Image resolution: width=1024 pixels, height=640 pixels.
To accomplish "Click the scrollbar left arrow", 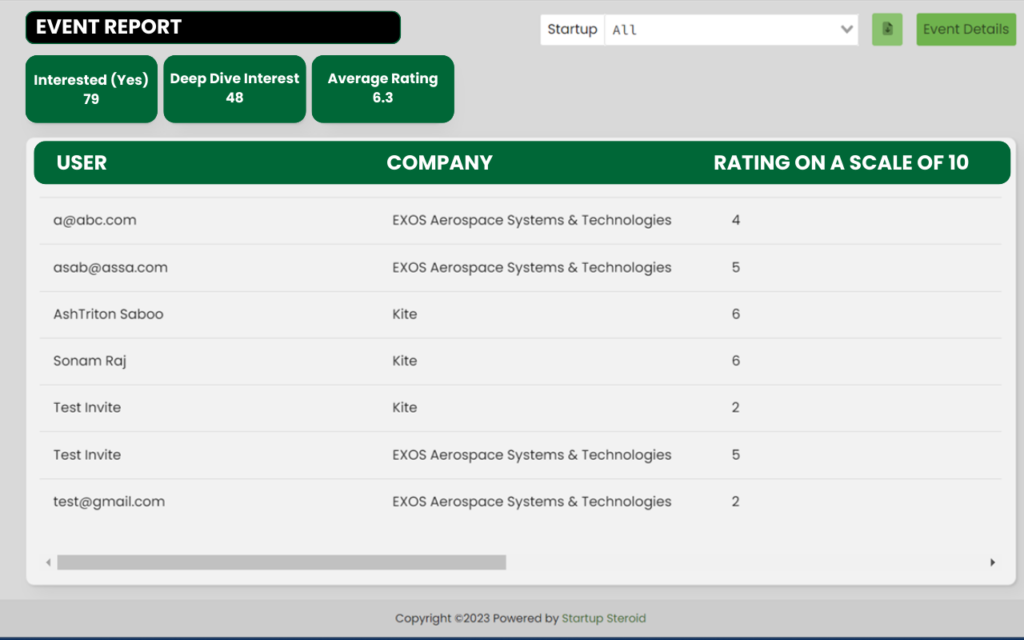I will [48, 562].
